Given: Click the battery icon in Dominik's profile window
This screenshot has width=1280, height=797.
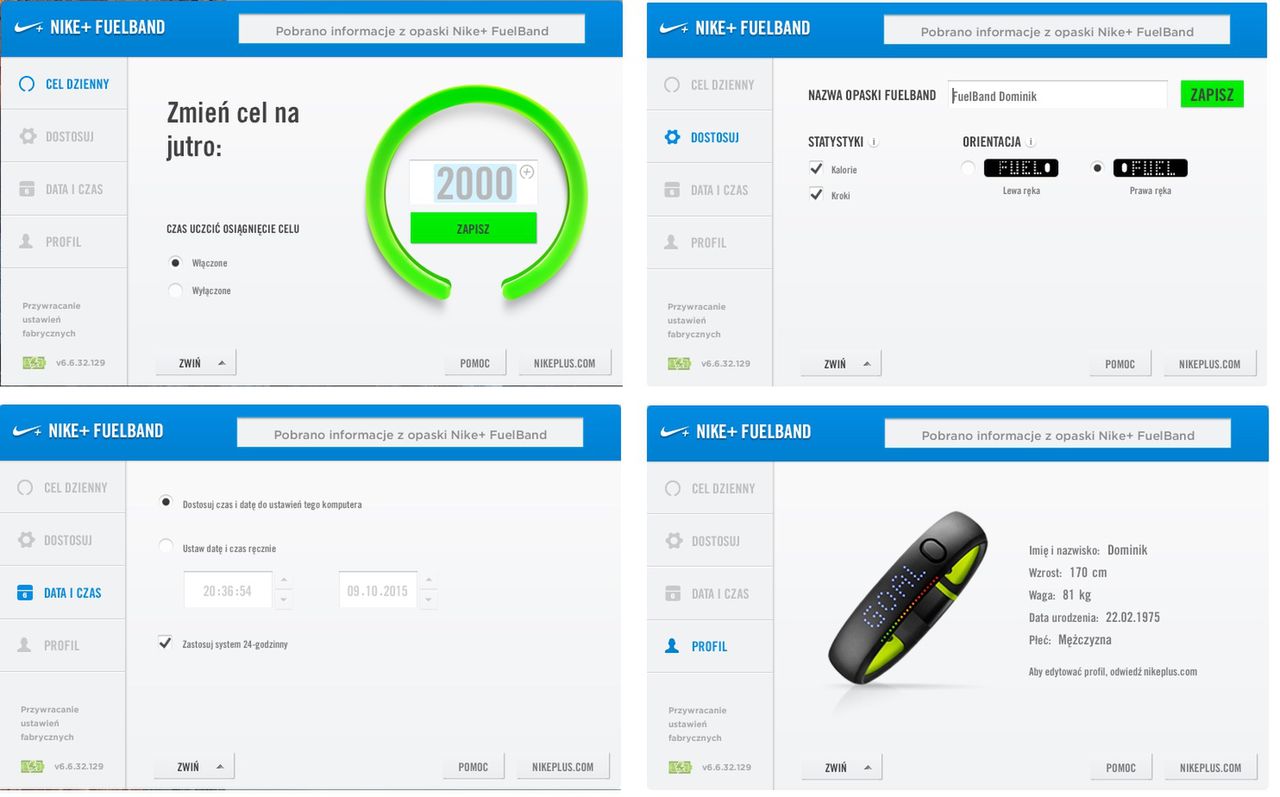Looking at the screenshot, I should pyautogui.click(x=680, y=768).
